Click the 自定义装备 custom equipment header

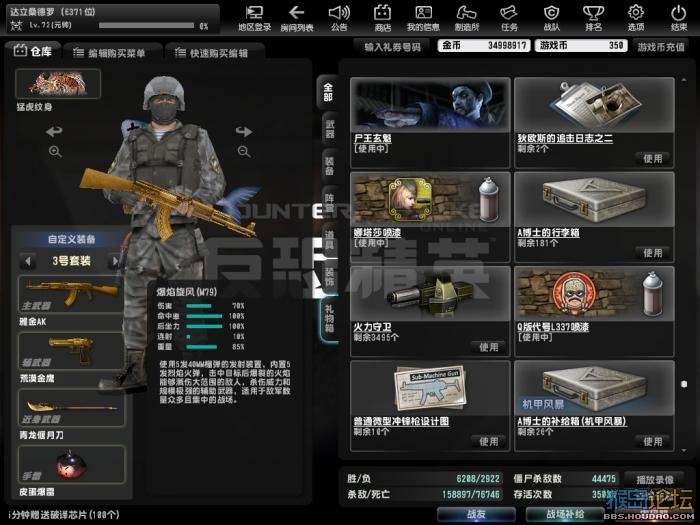71,239
